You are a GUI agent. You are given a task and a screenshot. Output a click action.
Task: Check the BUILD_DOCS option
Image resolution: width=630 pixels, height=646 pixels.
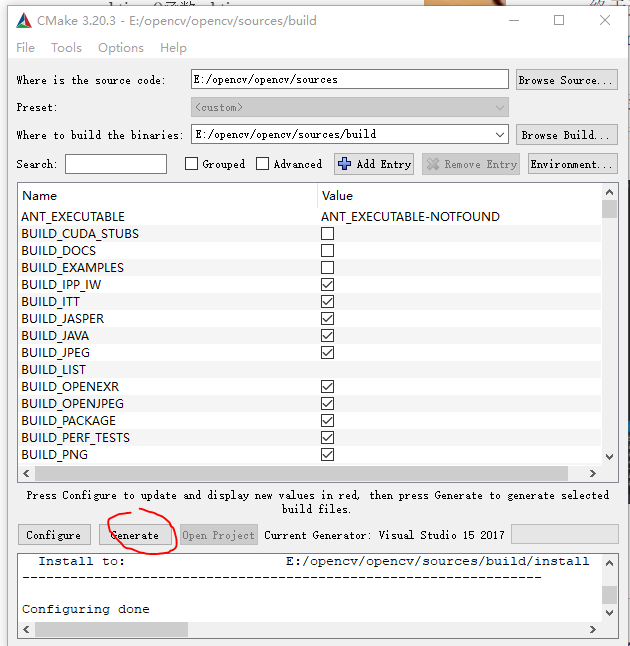tap(328, 250)
